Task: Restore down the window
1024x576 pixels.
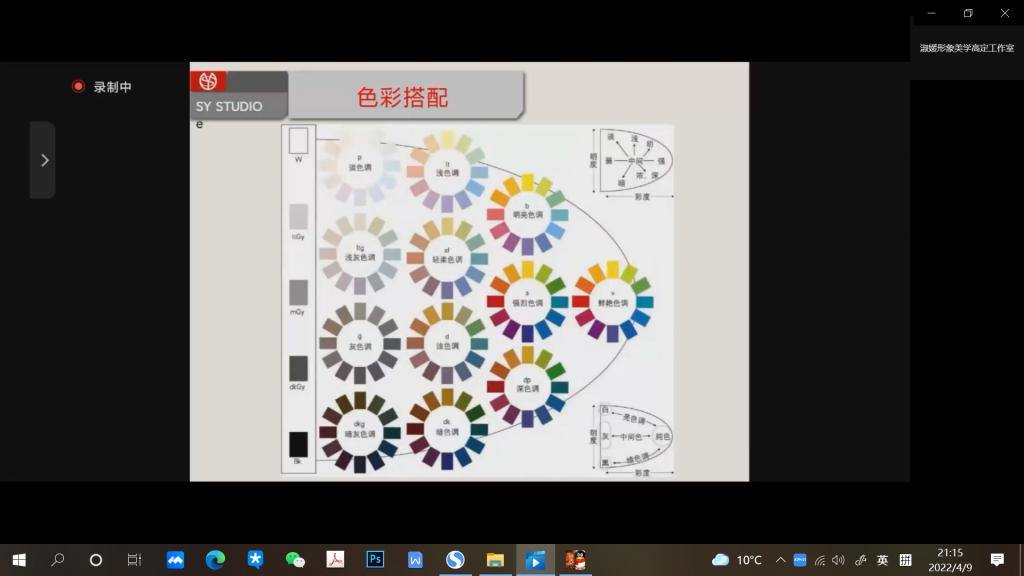Action: [x=968, y=13]
